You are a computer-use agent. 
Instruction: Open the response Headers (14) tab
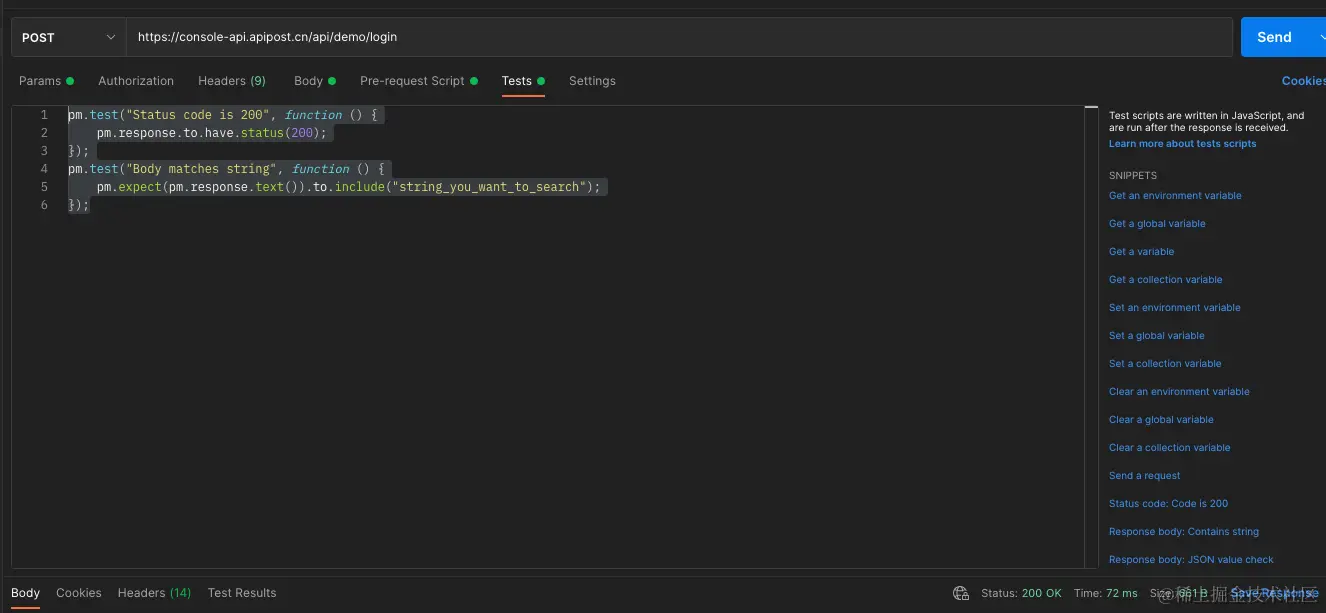(x=154, y=593)
